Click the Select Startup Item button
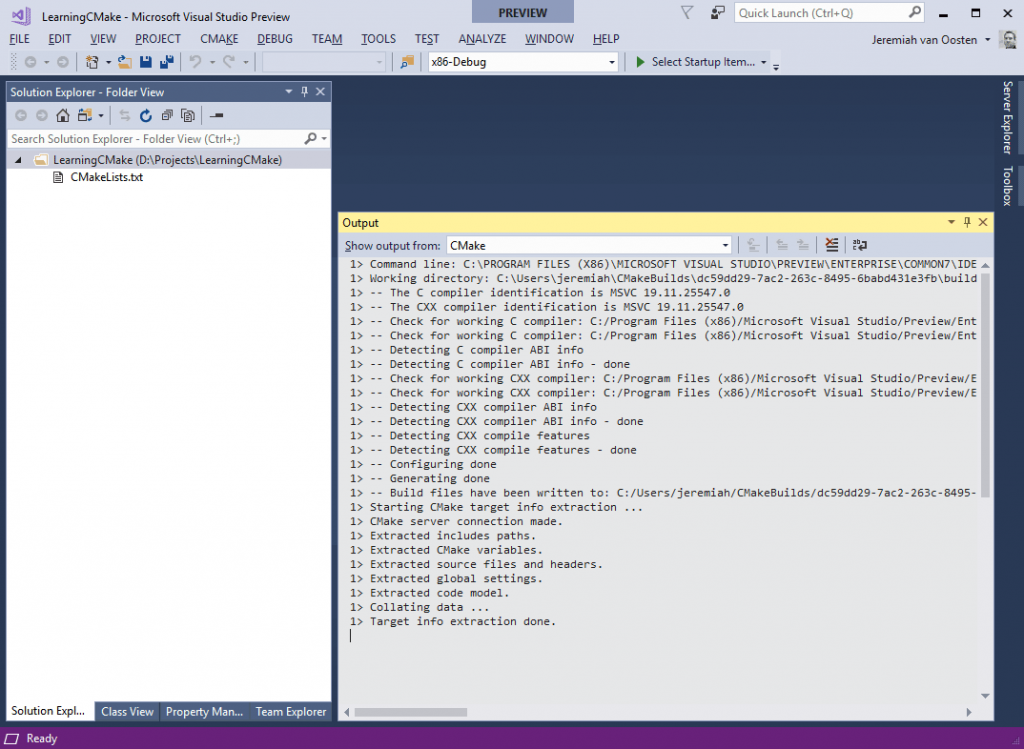1024x749 pixels. coord(696,61)
